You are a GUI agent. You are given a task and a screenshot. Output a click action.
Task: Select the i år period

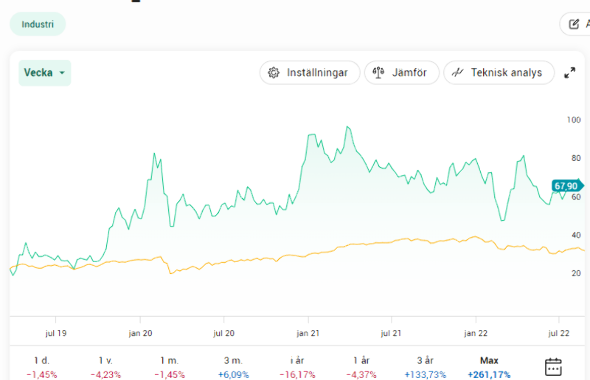(x=297, y=367)
